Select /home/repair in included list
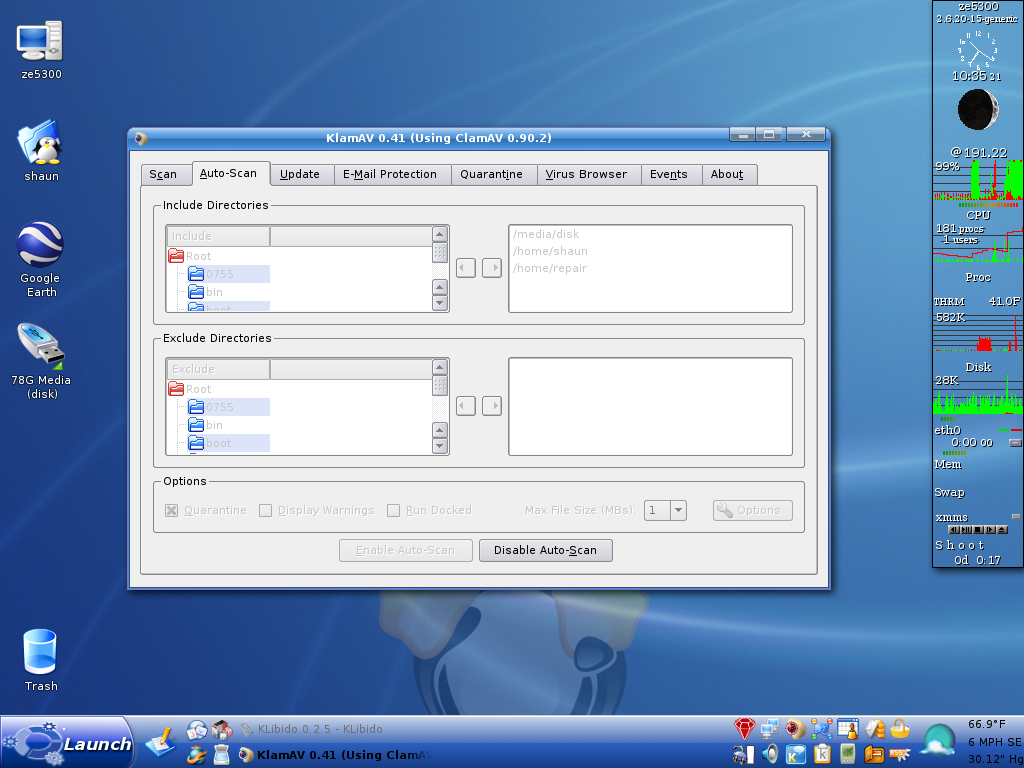 550,268
